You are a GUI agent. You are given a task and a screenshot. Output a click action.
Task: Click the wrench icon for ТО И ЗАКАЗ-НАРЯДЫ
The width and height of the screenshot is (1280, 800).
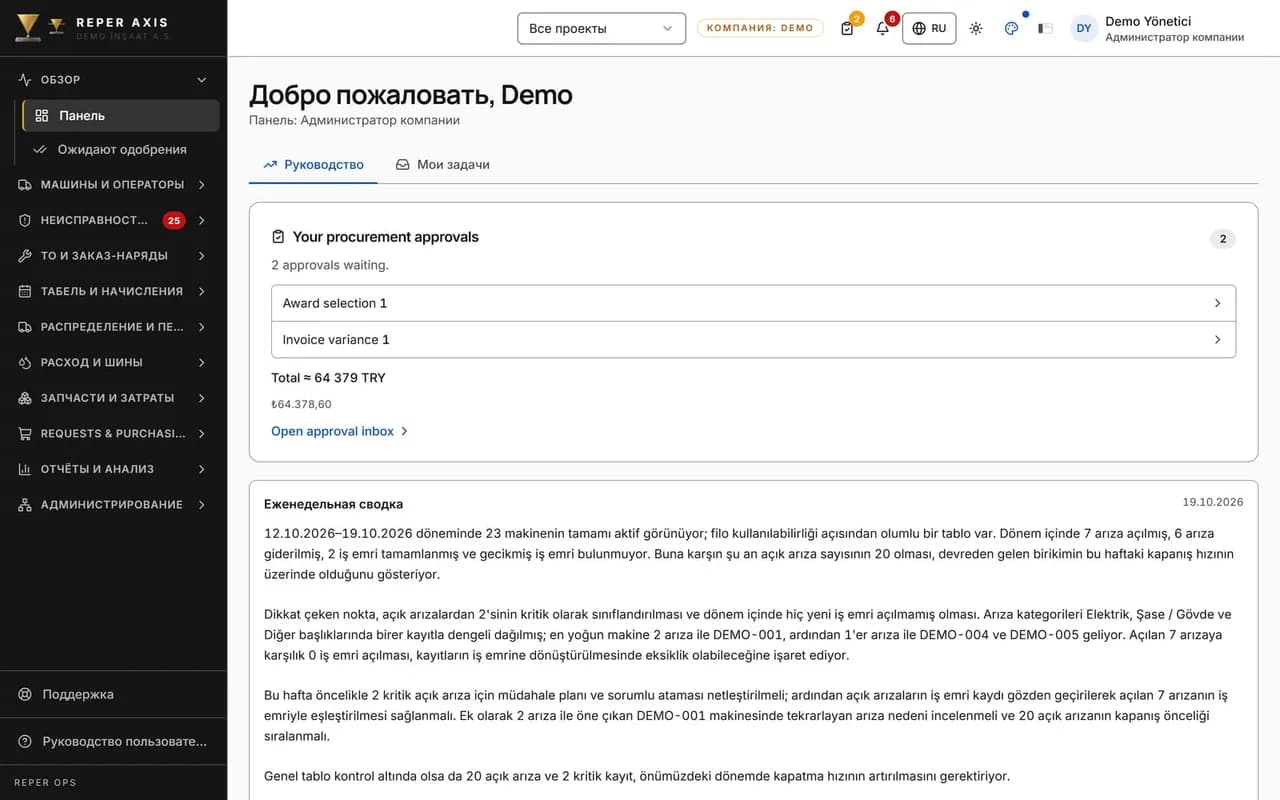pyautogui.click(x=25, y=256)
